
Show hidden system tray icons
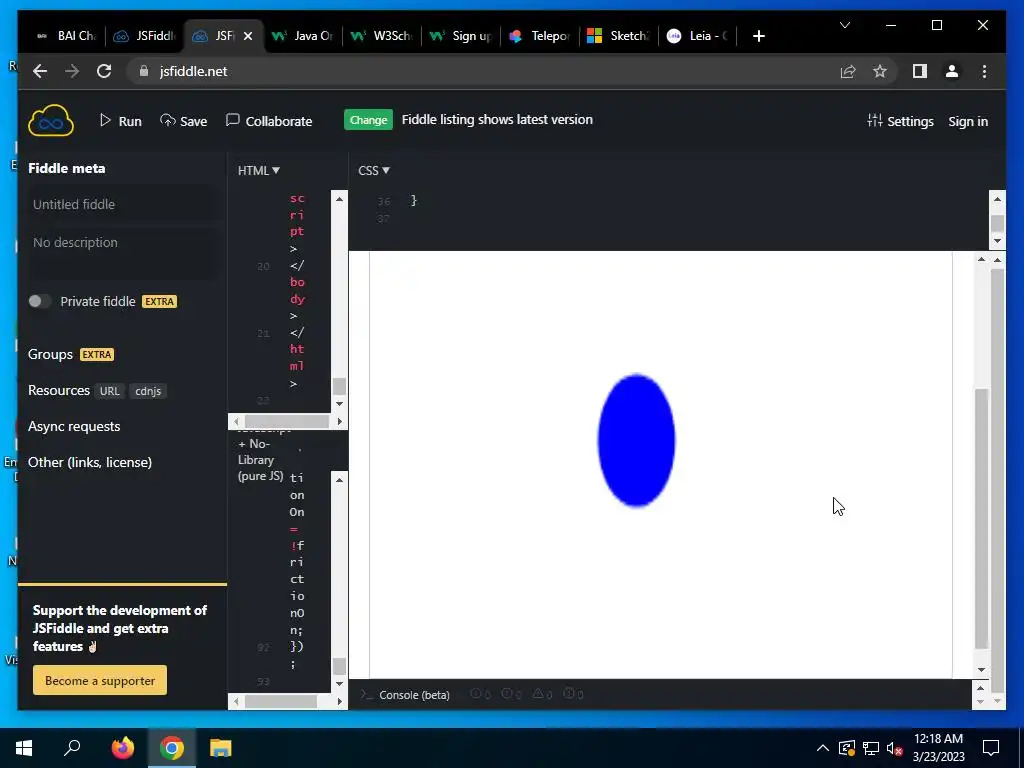tap(823, 748)
